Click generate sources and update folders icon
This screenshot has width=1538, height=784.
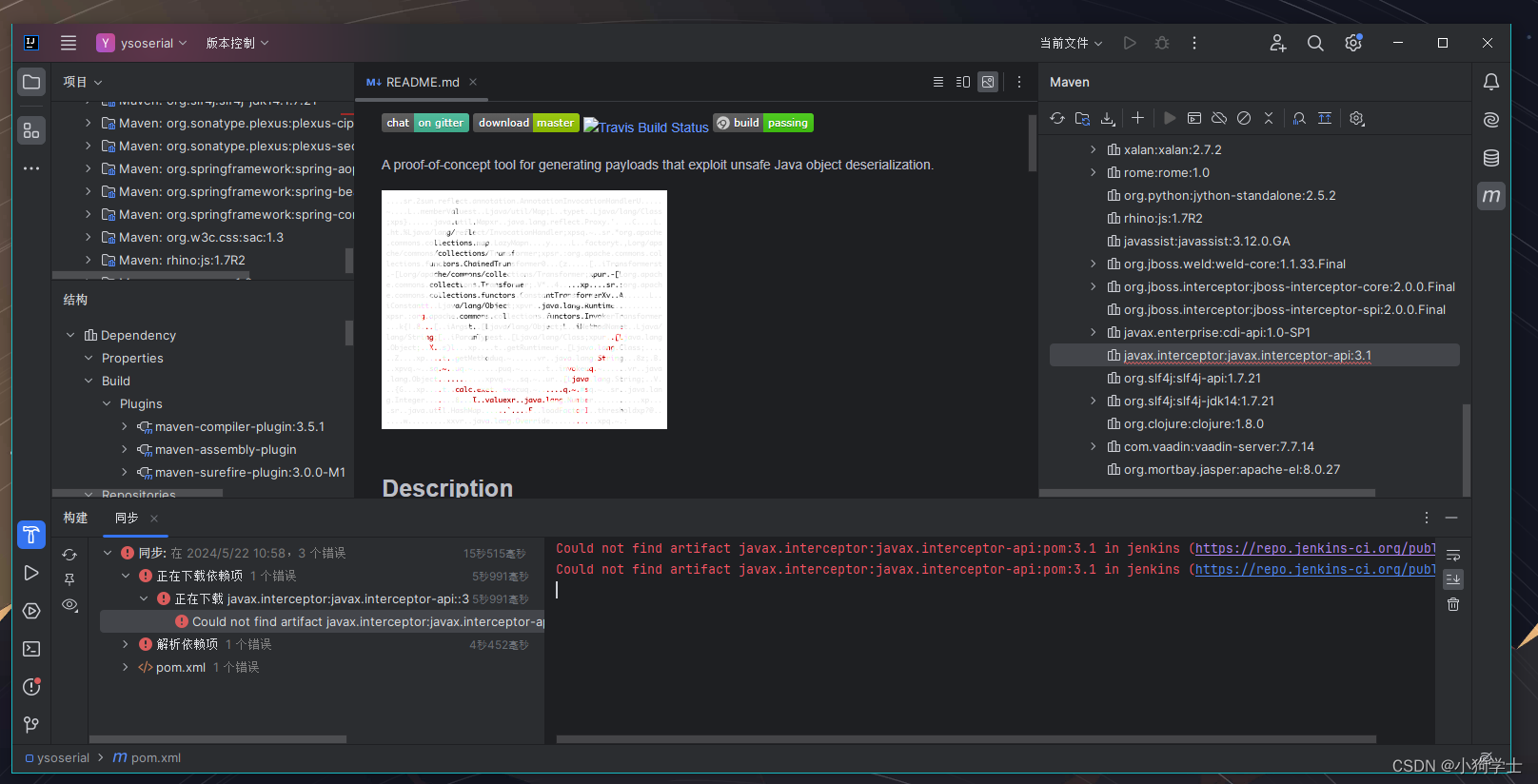(1082, 118)
